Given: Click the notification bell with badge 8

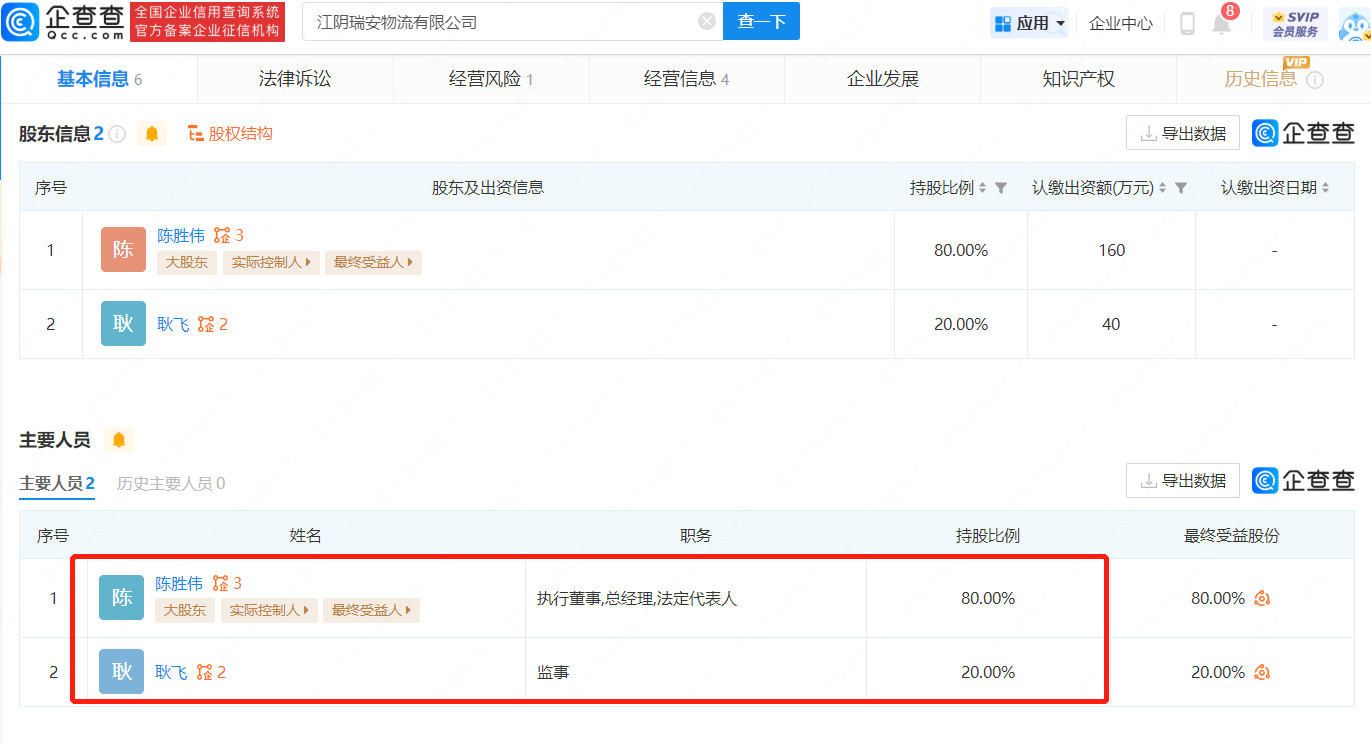Looking at the screenshot, I should 1221,23.
